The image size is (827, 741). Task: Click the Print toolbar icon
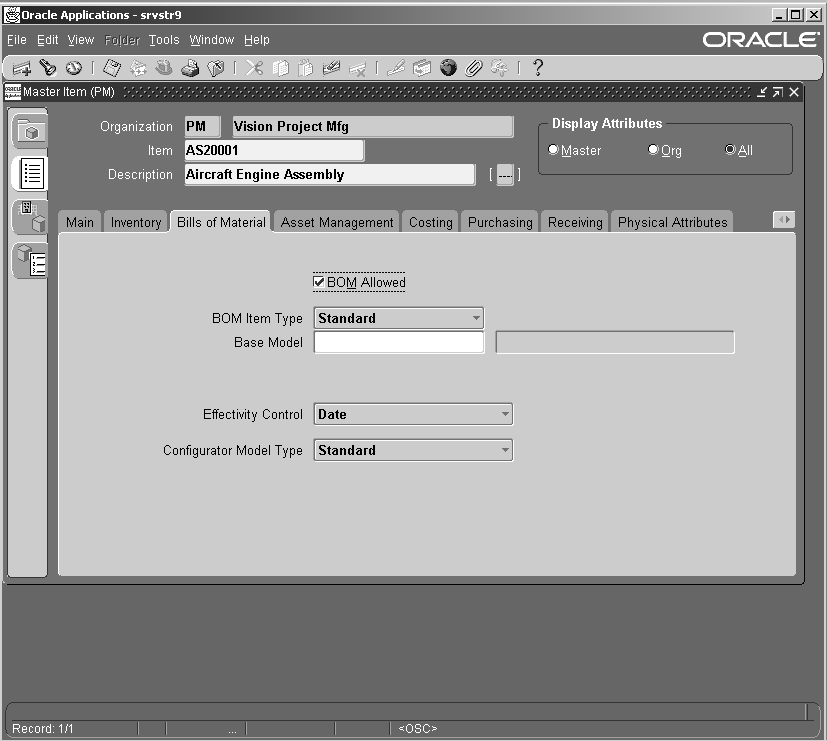coord(190,68)
